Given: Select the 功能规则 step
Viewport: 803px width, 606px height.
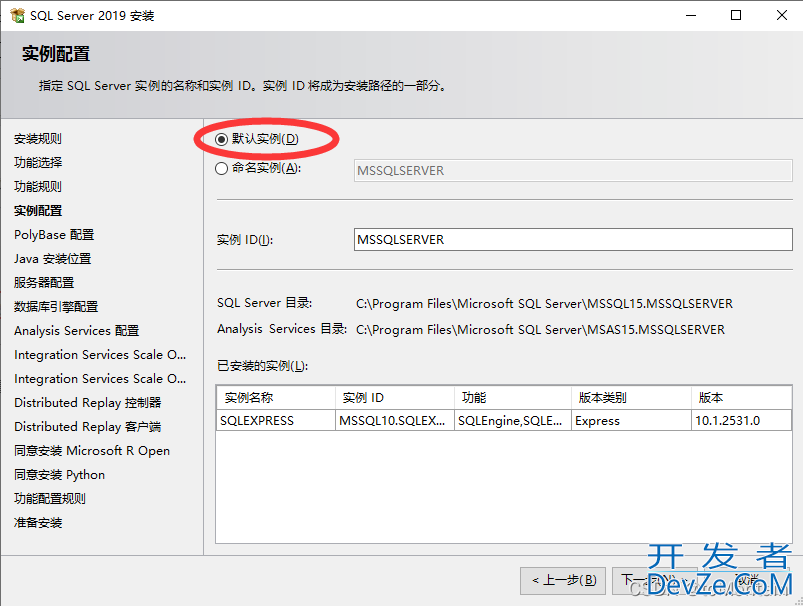Looking at the screenshot, I should point(38,186).
